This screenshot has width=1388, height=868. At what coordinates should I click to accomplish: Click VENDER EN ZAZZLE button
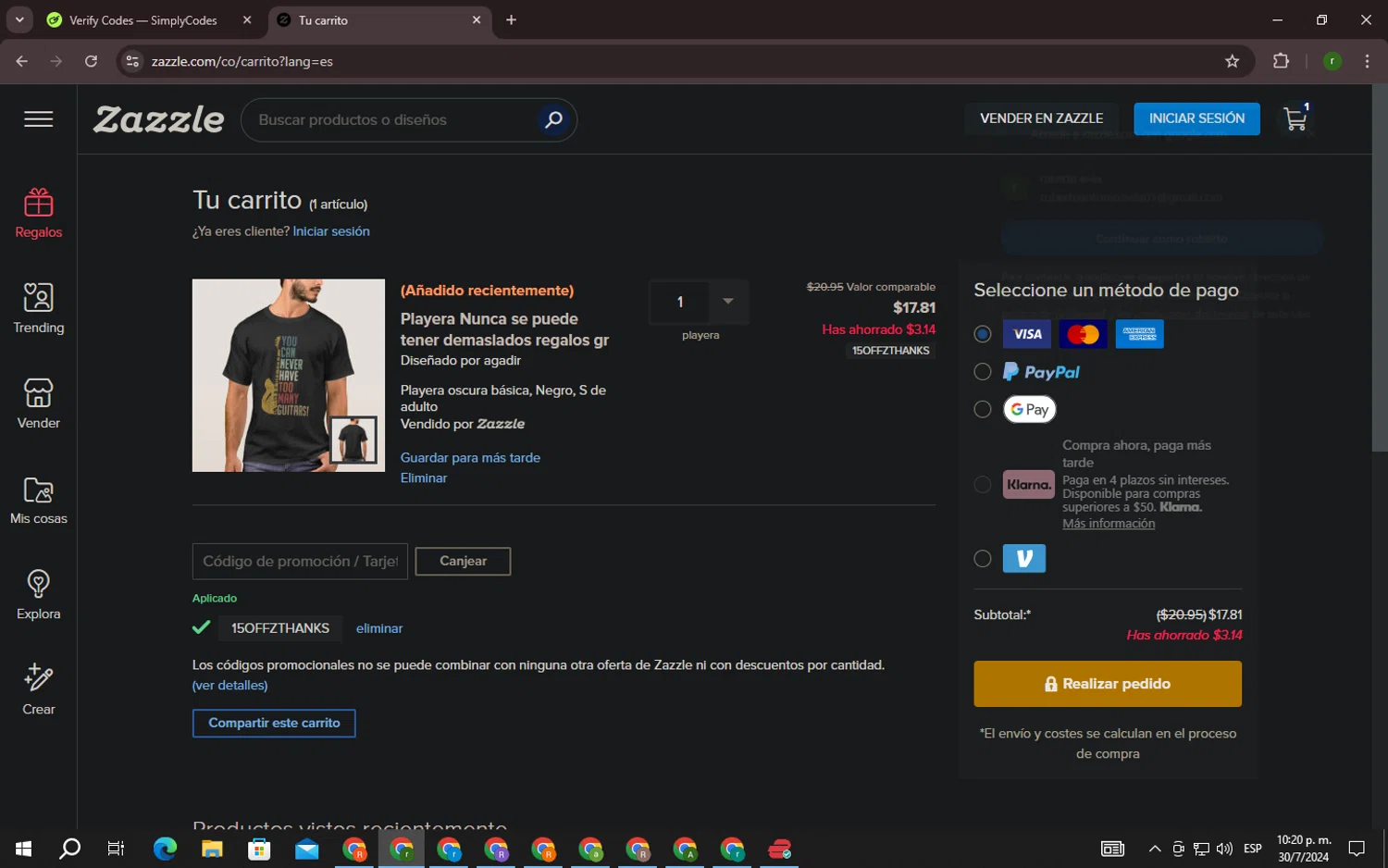tap(1042, 118)
